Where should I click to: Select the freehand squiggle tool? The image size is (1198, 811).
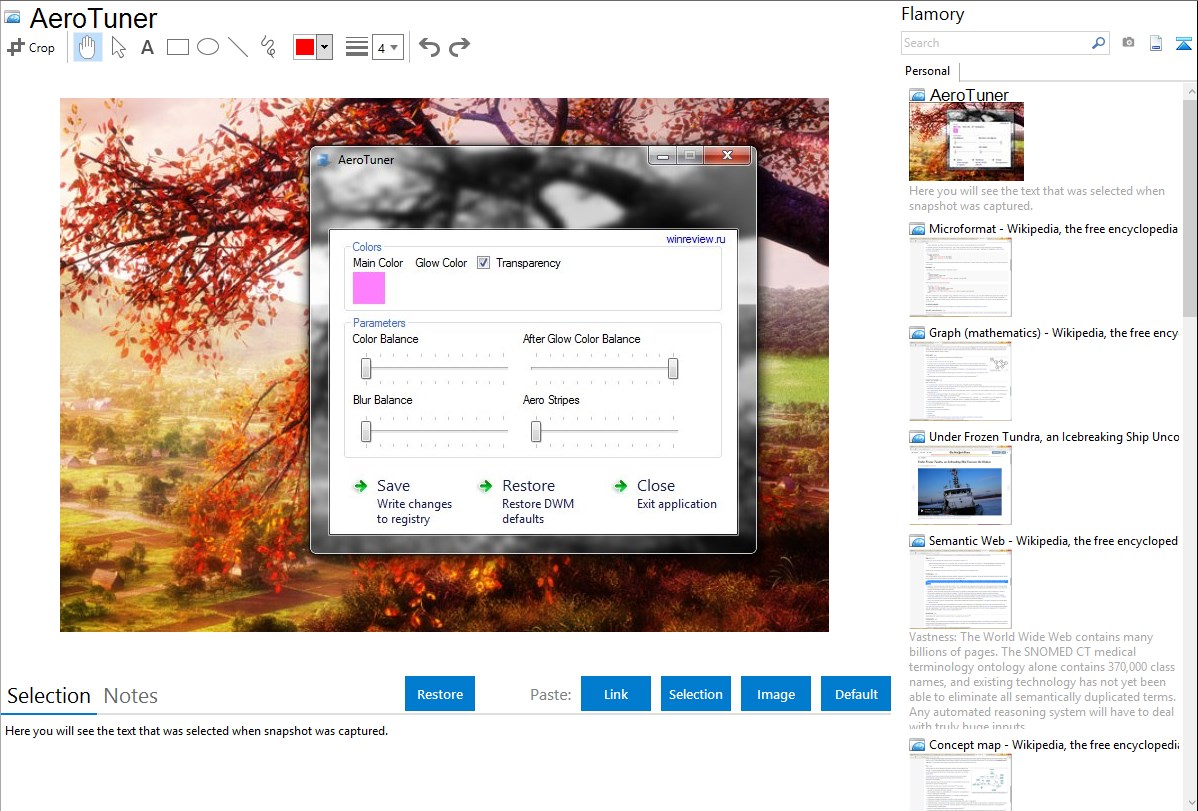(x=267, y=47)
